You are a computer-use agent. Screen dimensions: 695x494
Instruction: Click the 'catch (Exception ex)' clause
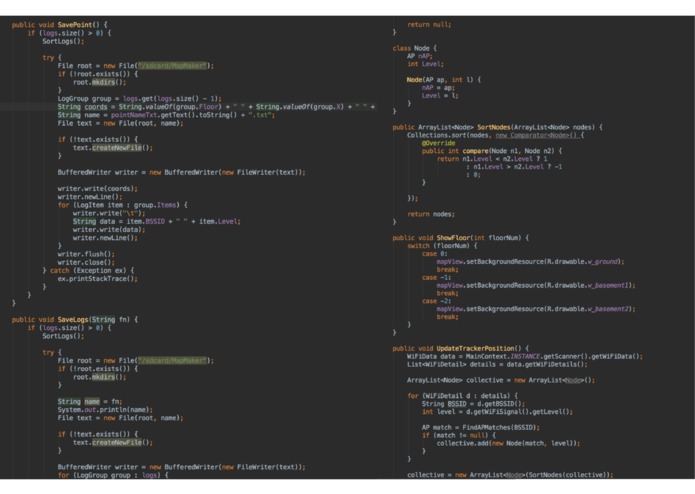[88, 271]
